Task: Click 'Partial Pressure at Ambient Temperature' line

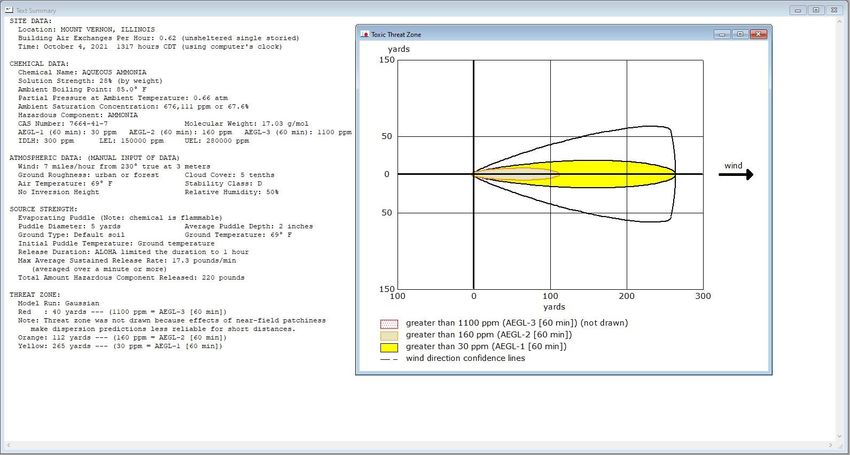Action: pos(123,98)
